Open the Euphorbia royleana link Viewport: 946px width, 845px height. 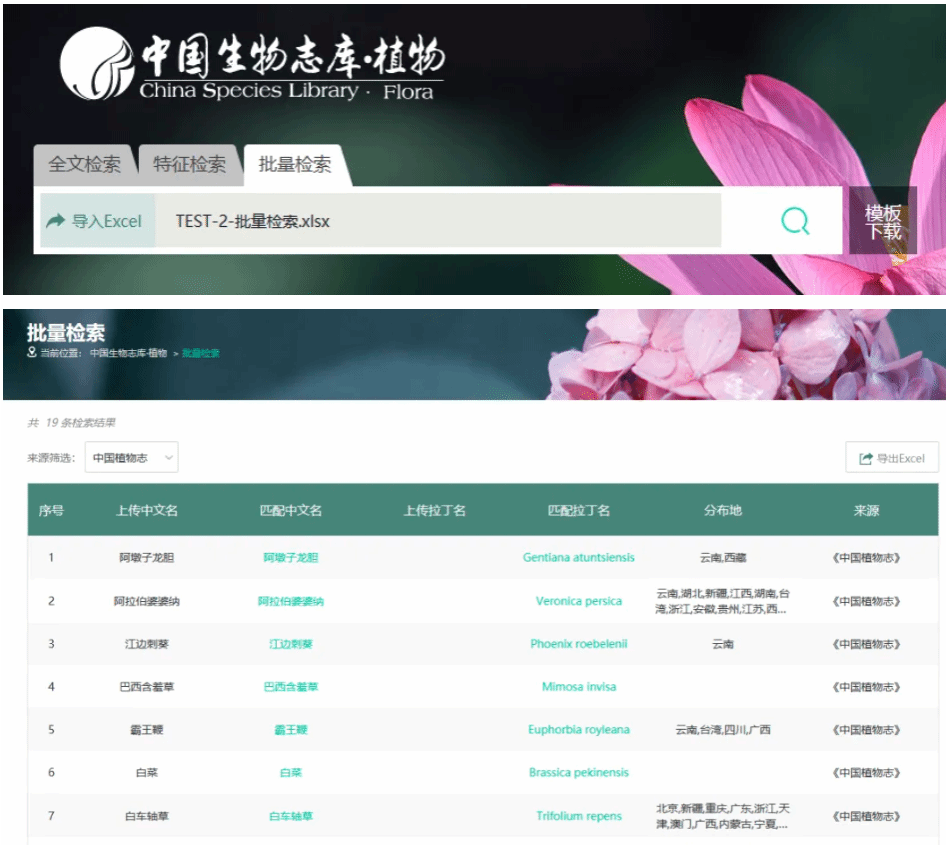coord(578,730)
